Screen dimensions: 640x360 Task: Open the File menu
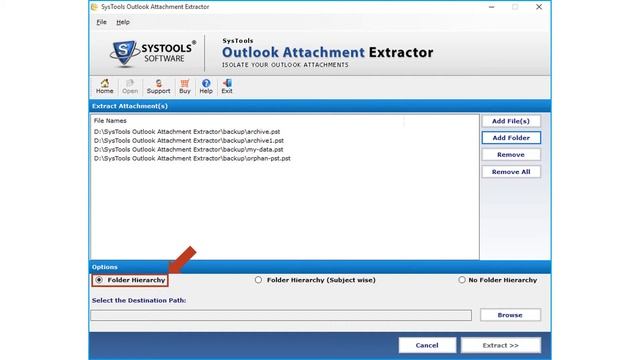(101, 22)
